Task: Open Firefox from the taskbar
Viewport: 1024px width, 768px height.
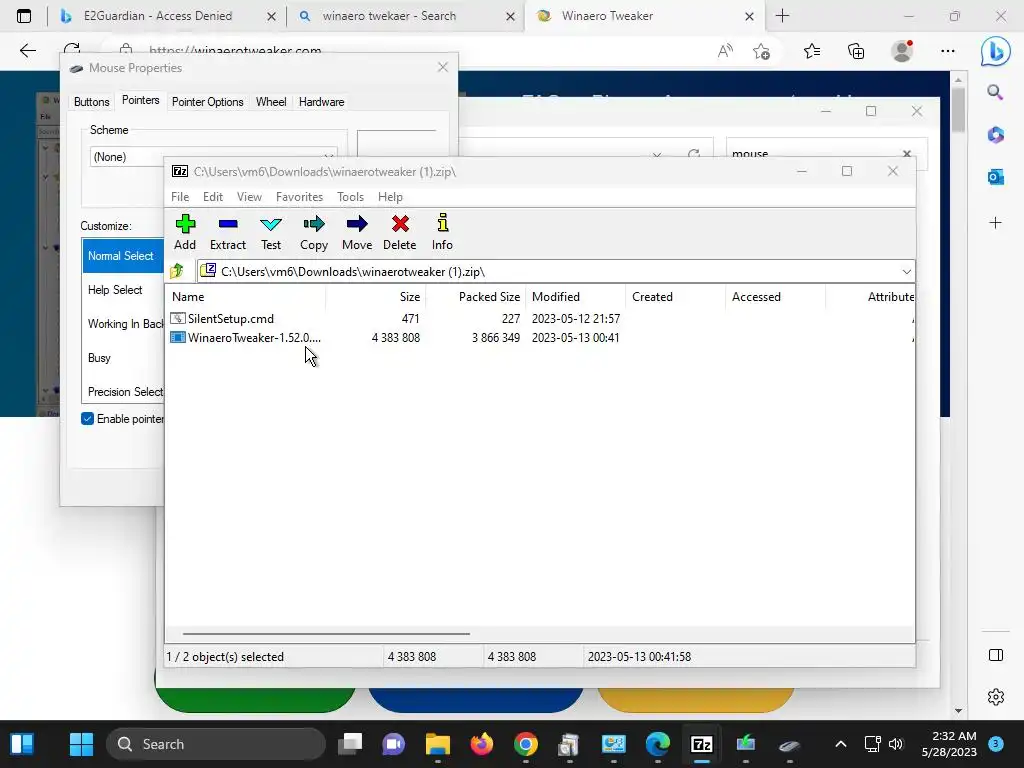Action: [x=482, y=744]
